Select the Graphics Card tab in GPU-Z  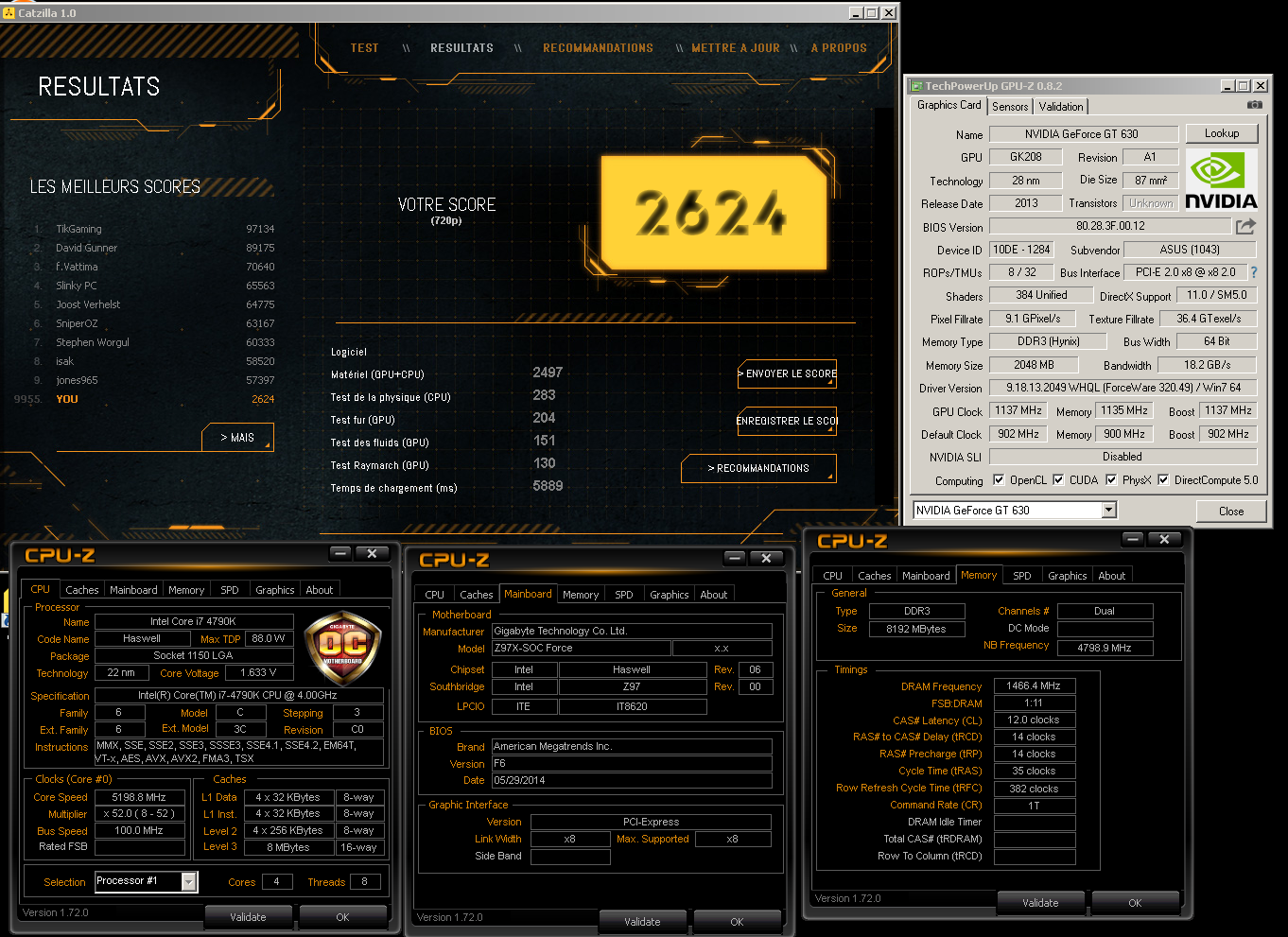pyautogui.click(x=949, y=105)
